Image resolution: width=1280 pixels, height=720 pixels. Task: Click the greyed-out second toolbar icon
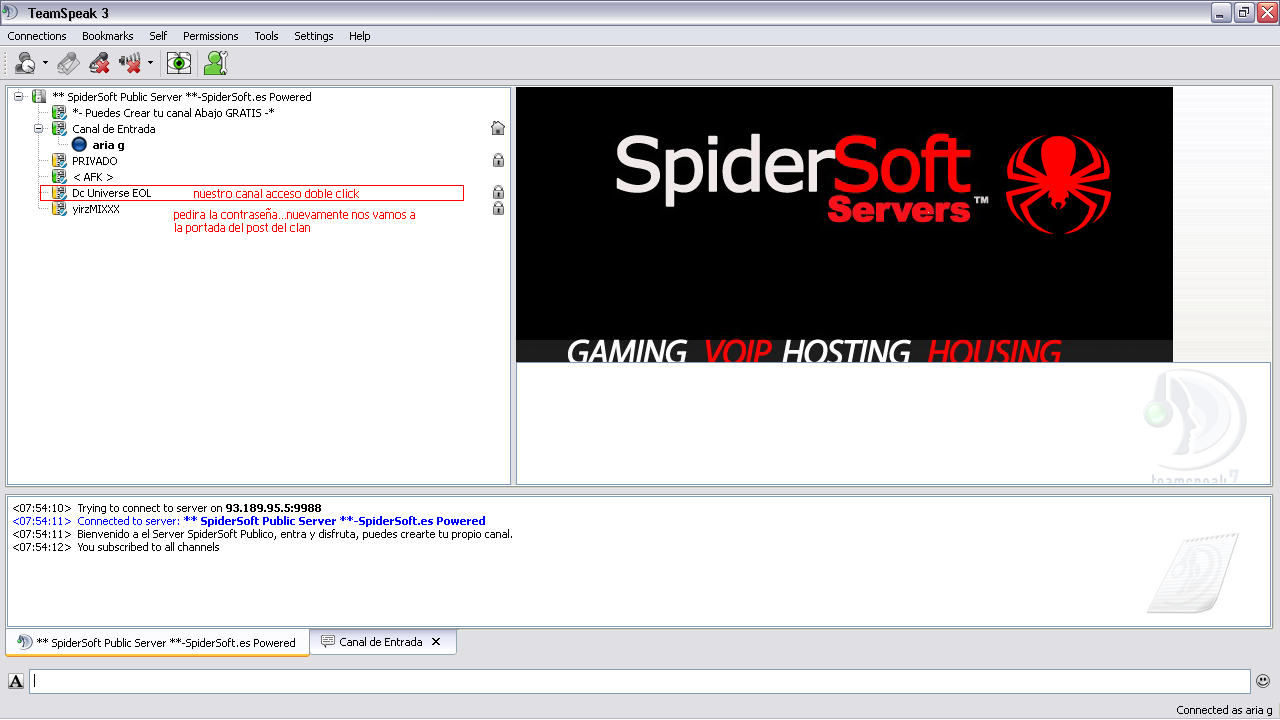click(x=68, y=63)
